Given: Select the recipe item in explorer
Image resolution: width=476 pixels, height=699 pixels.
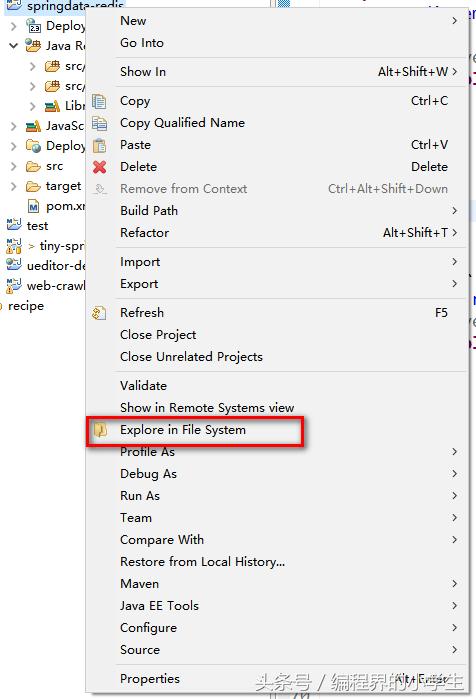Looking at the screenshot, I should tap(26, 306).
